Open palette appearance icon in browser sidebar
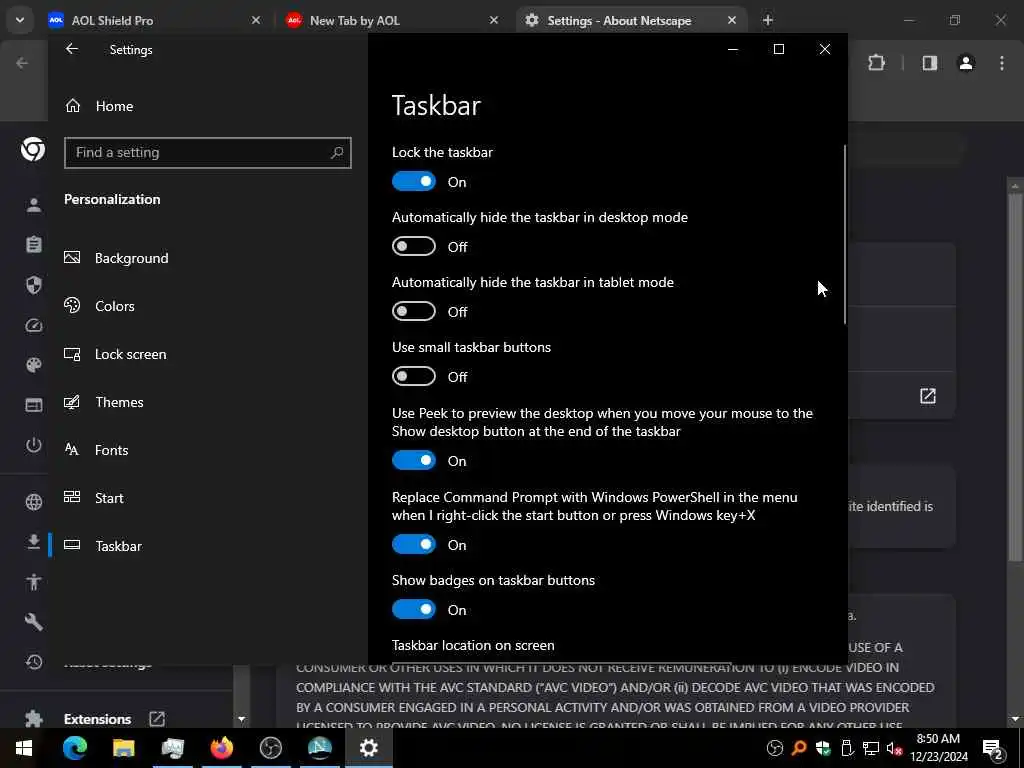 34,364
